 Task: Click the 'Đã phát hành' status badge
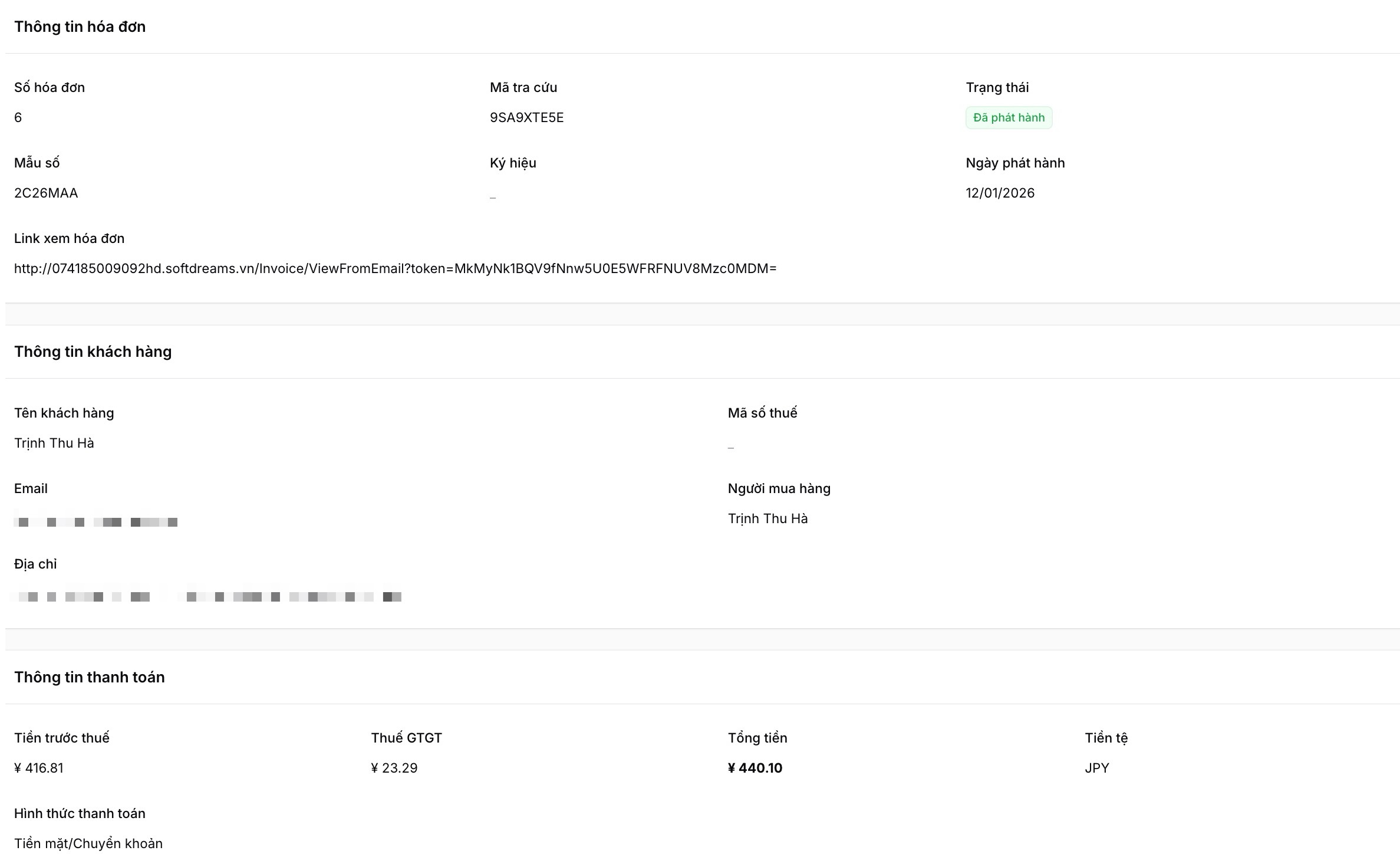click(x=1009, y=118)
